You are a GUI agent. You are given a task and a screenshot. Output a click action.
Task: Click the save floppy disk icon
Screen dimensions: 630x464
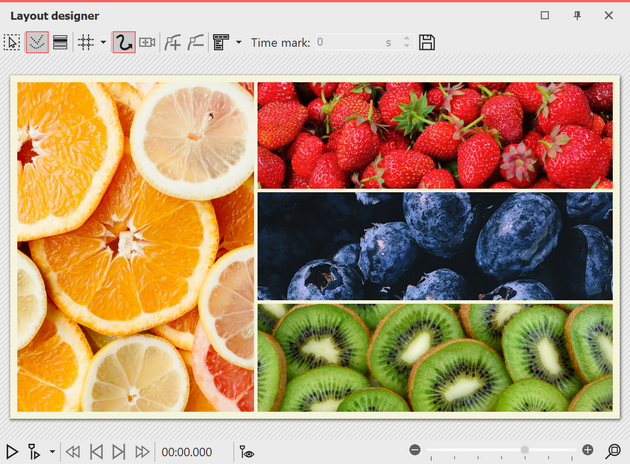click(427, 42)
